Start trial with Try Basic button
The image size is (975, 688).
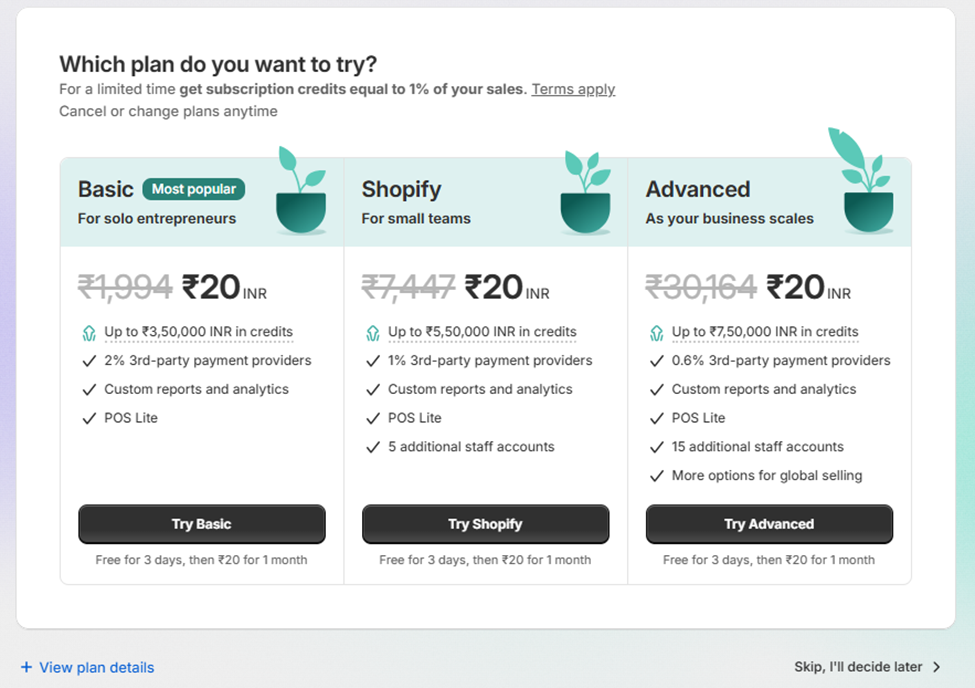pyautogui.click(x=201, y=524)
